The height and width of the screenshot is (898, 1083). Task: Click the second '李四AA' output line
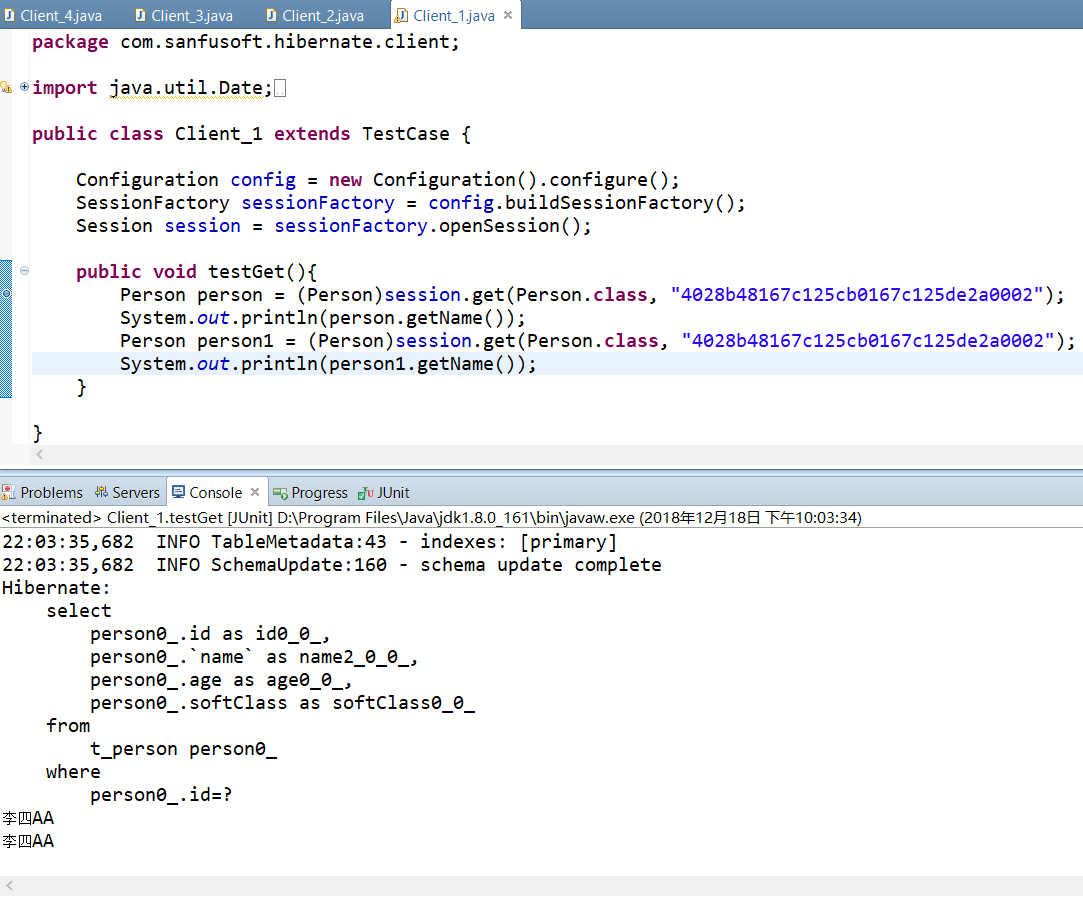pyautogui.click(x=28, y=841)
